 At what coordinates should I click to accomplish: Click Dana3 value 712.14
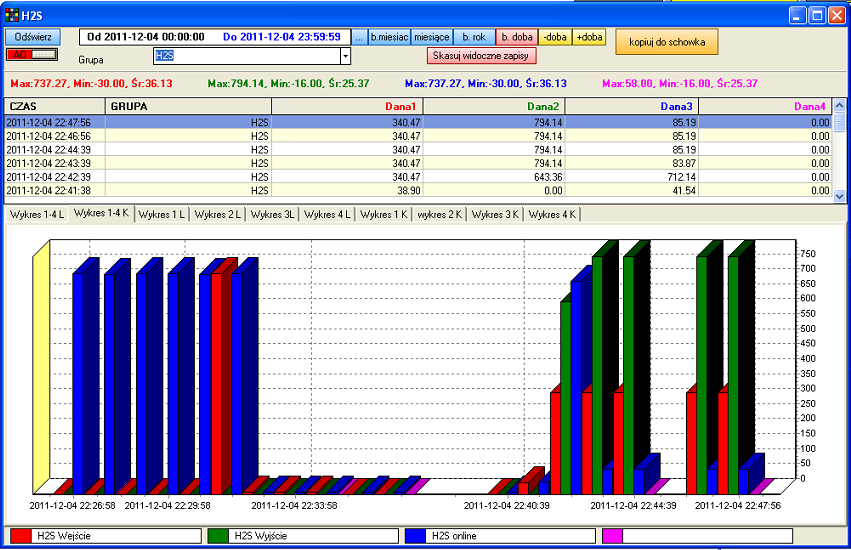pyautogui.click(x=681, y=177)
